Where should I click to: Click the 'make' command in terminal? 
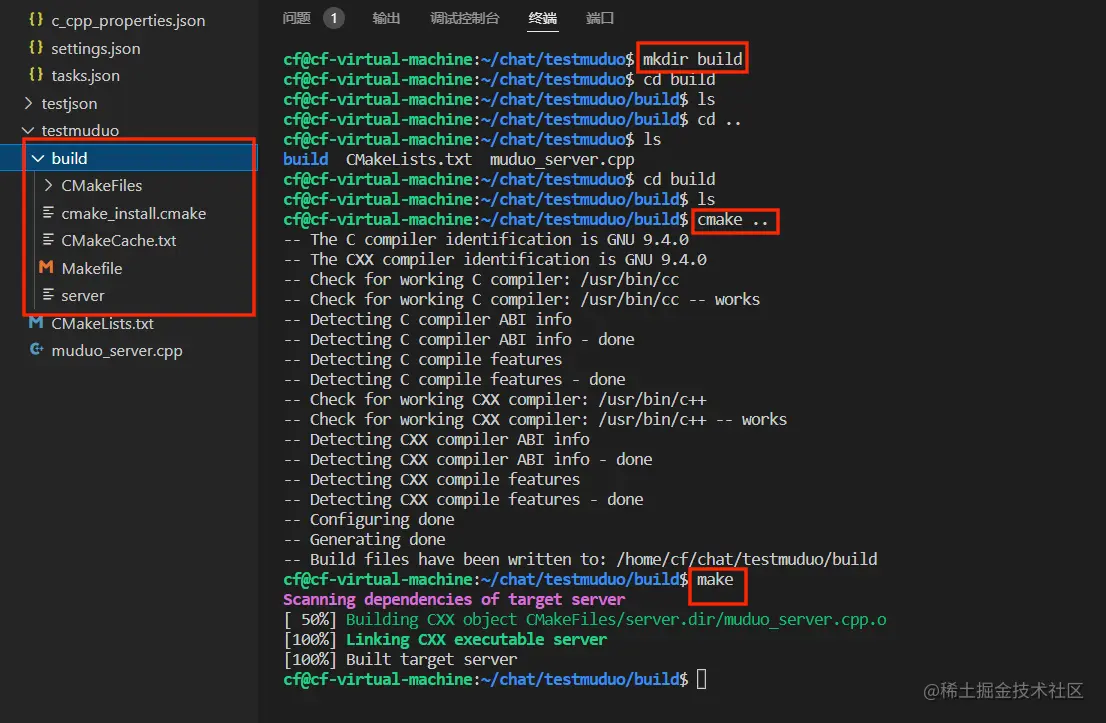[x=715, y=580]
